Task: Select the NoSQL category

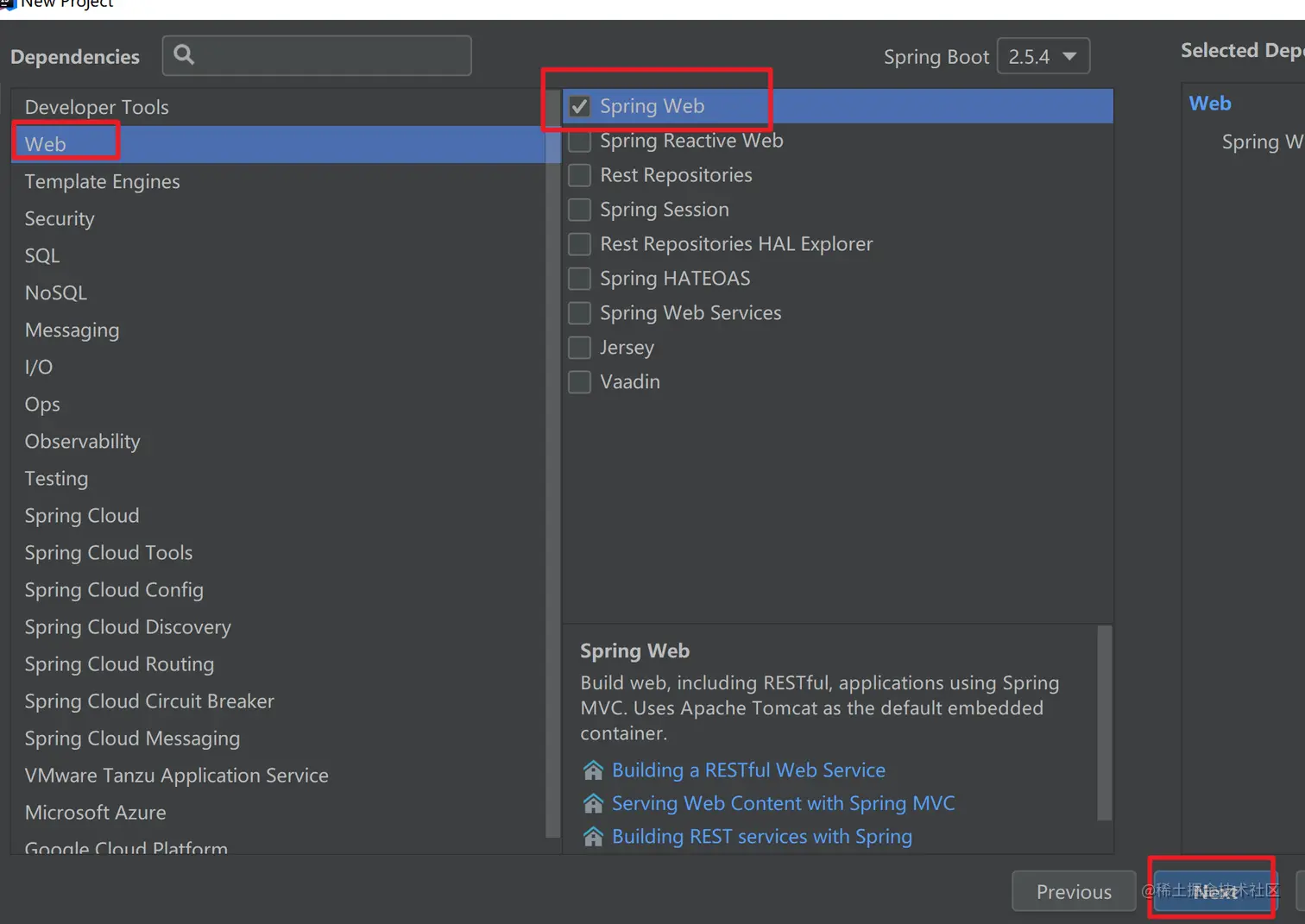Action: pos(279,292)
